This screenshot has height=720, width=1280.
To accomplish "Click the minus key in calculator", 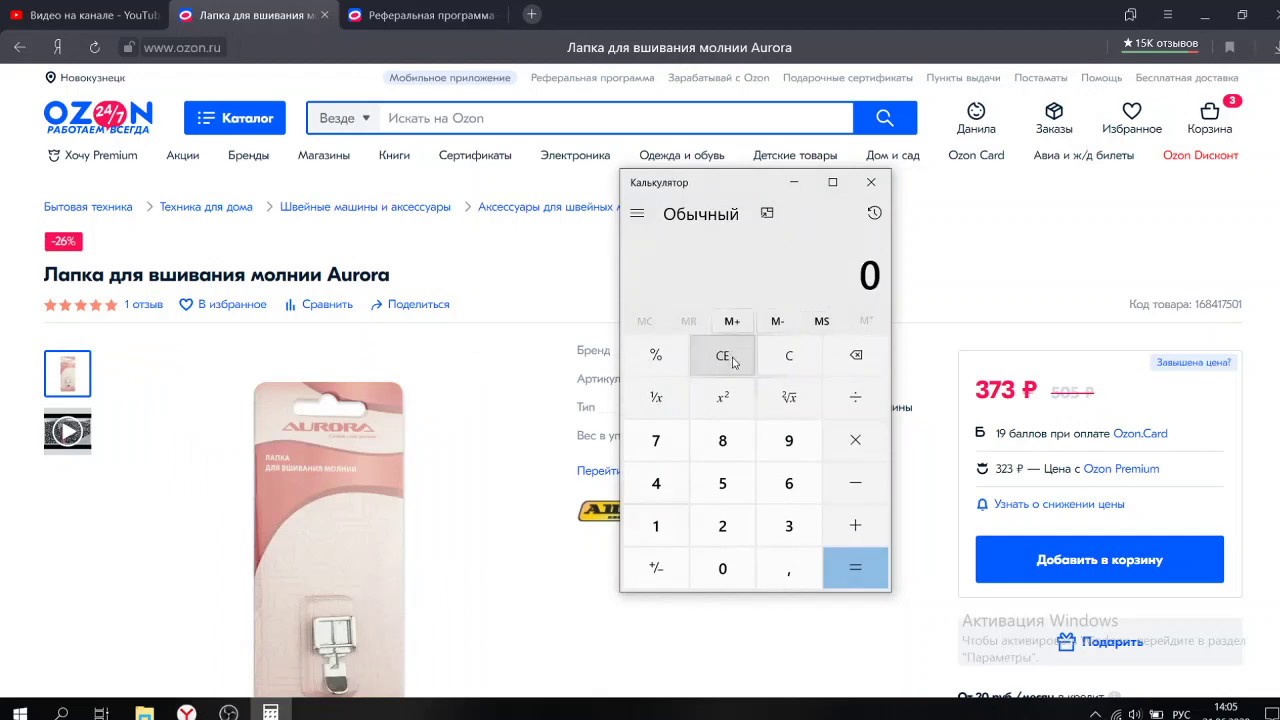I will coord(855,484).
